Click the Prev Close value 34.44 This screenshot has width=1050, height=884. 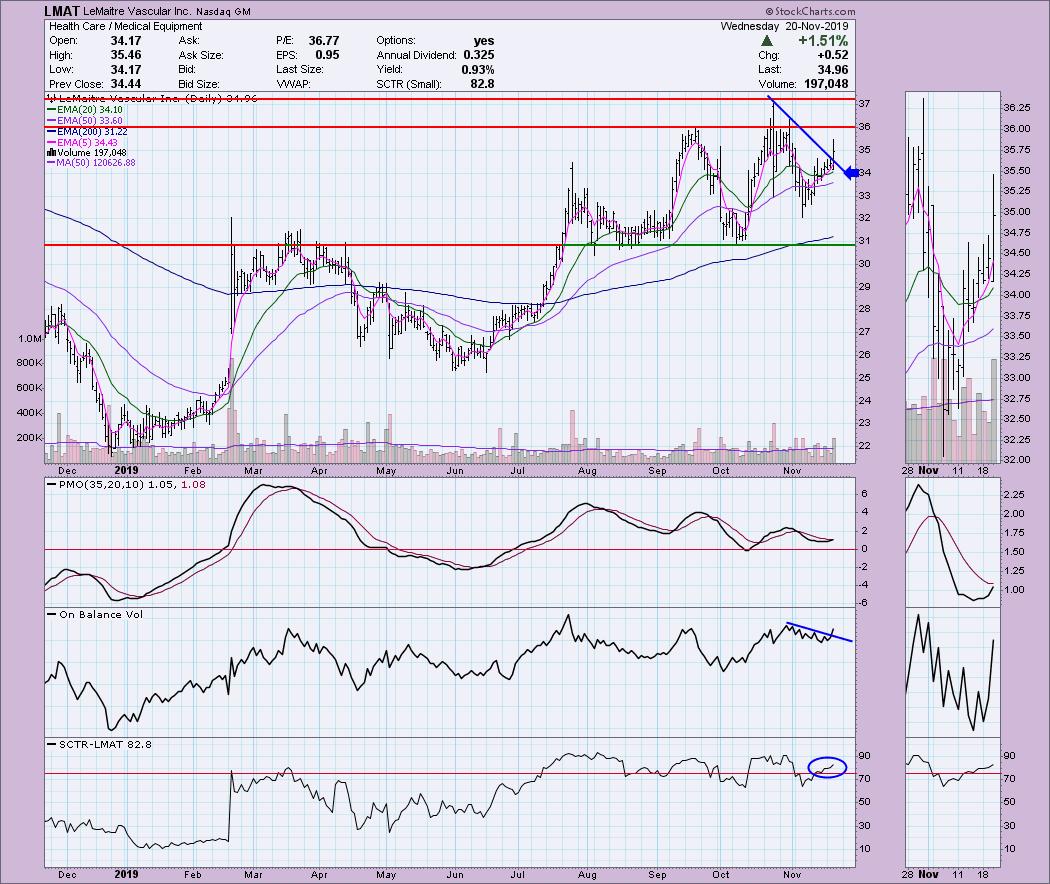[126, 84]
